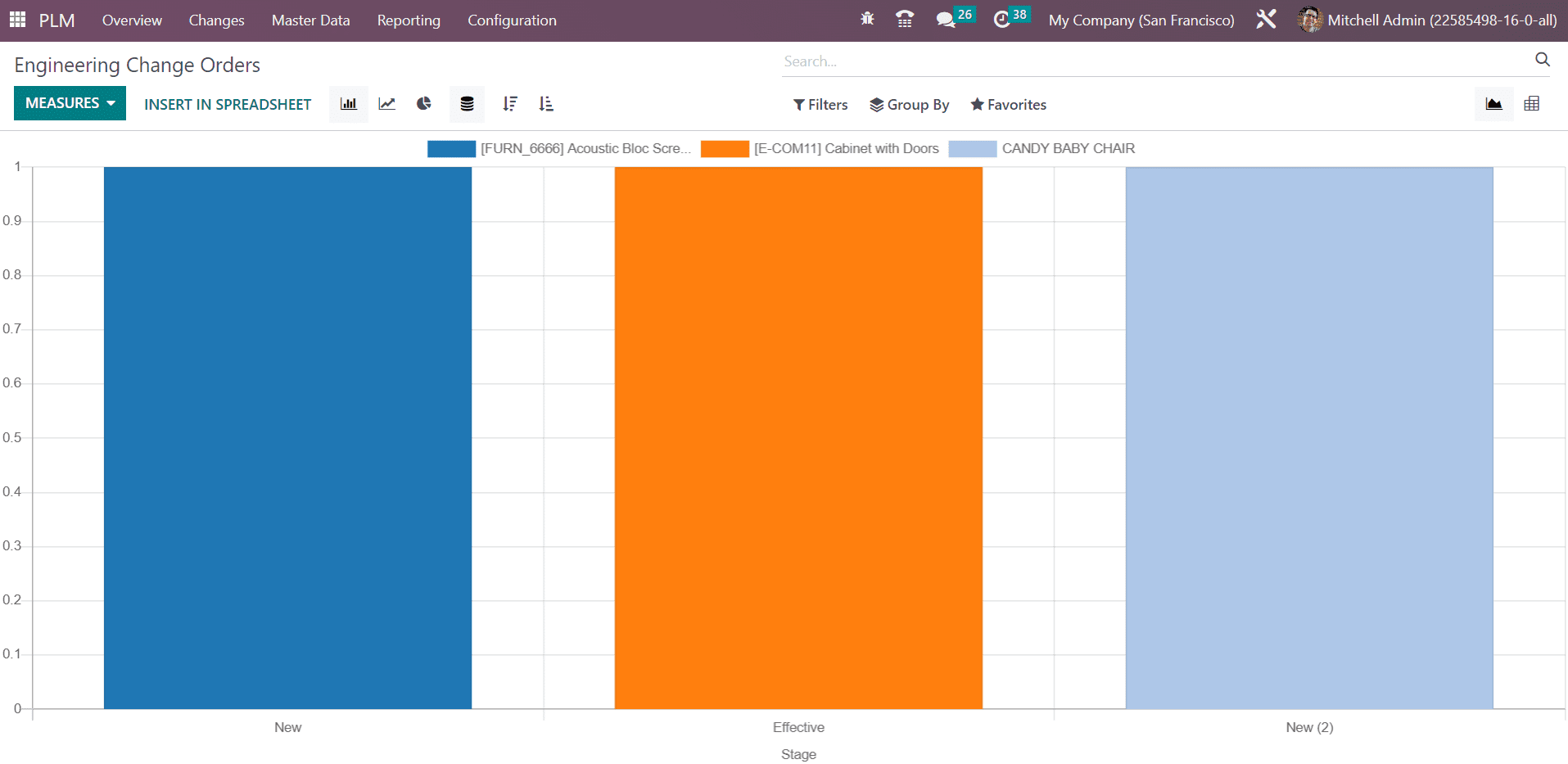Switch to line chart view
Image resolution: width=1568 pixels, height=764 pixels.
pos(386,104)
